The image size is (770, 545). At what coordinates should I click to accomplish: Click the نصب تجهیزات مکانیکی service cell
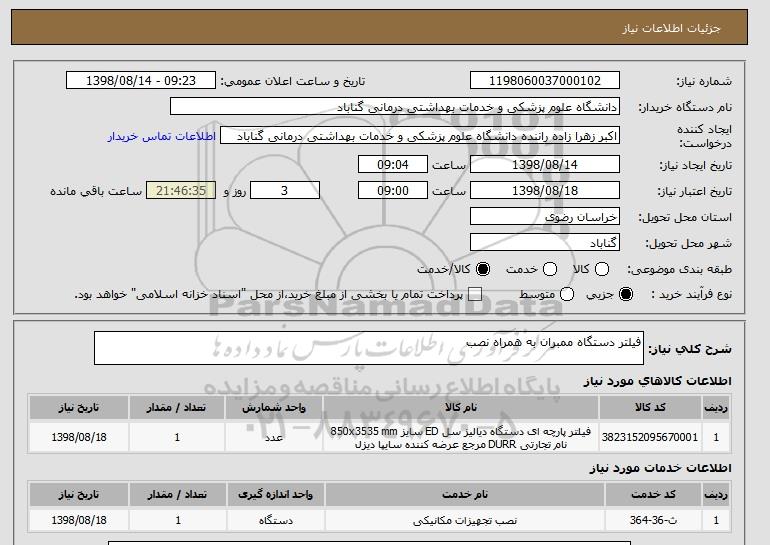[465, 520]
